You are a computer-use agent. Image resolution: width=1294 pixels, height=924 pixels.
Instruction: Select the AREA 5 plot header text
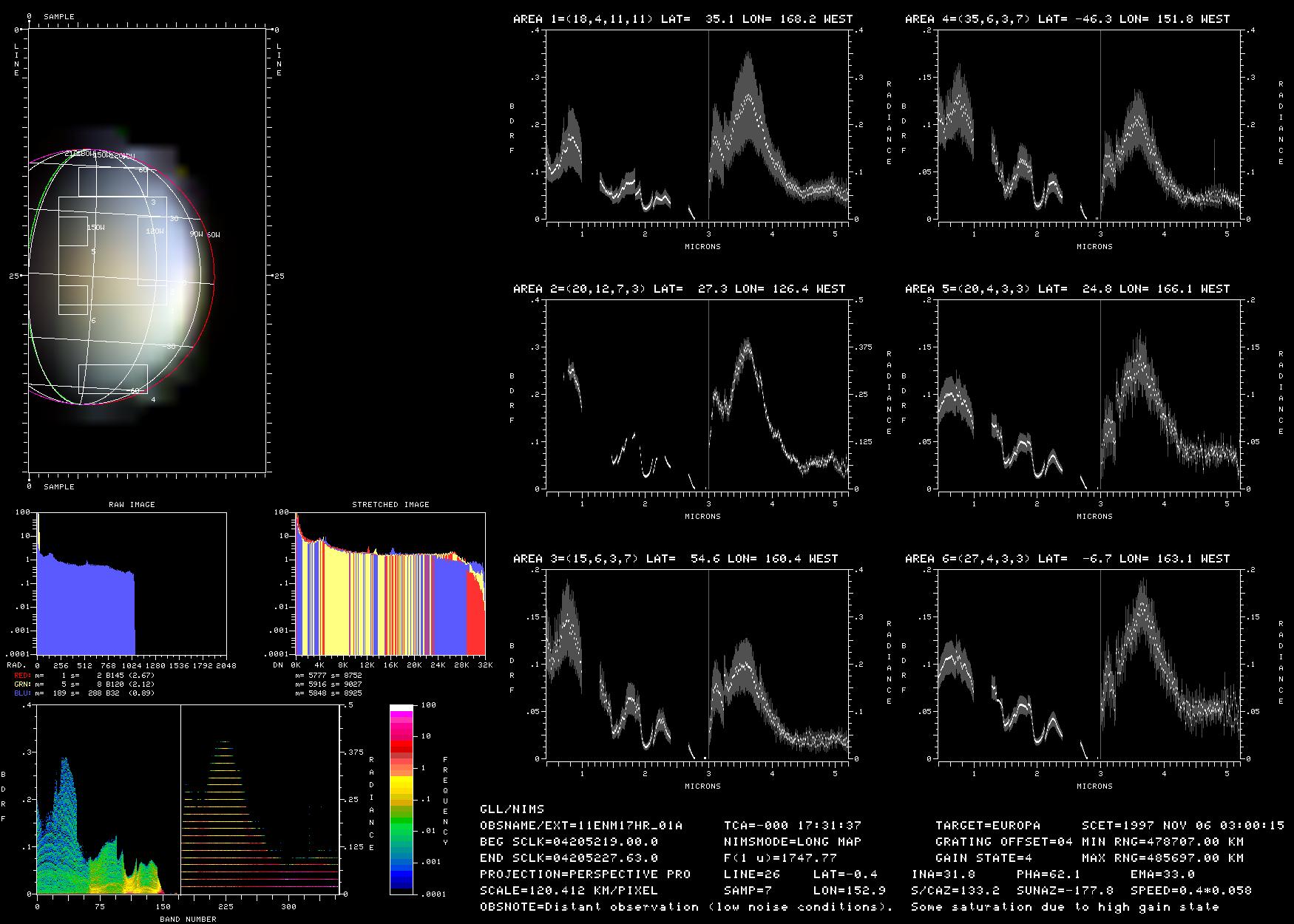[1067, 289]
